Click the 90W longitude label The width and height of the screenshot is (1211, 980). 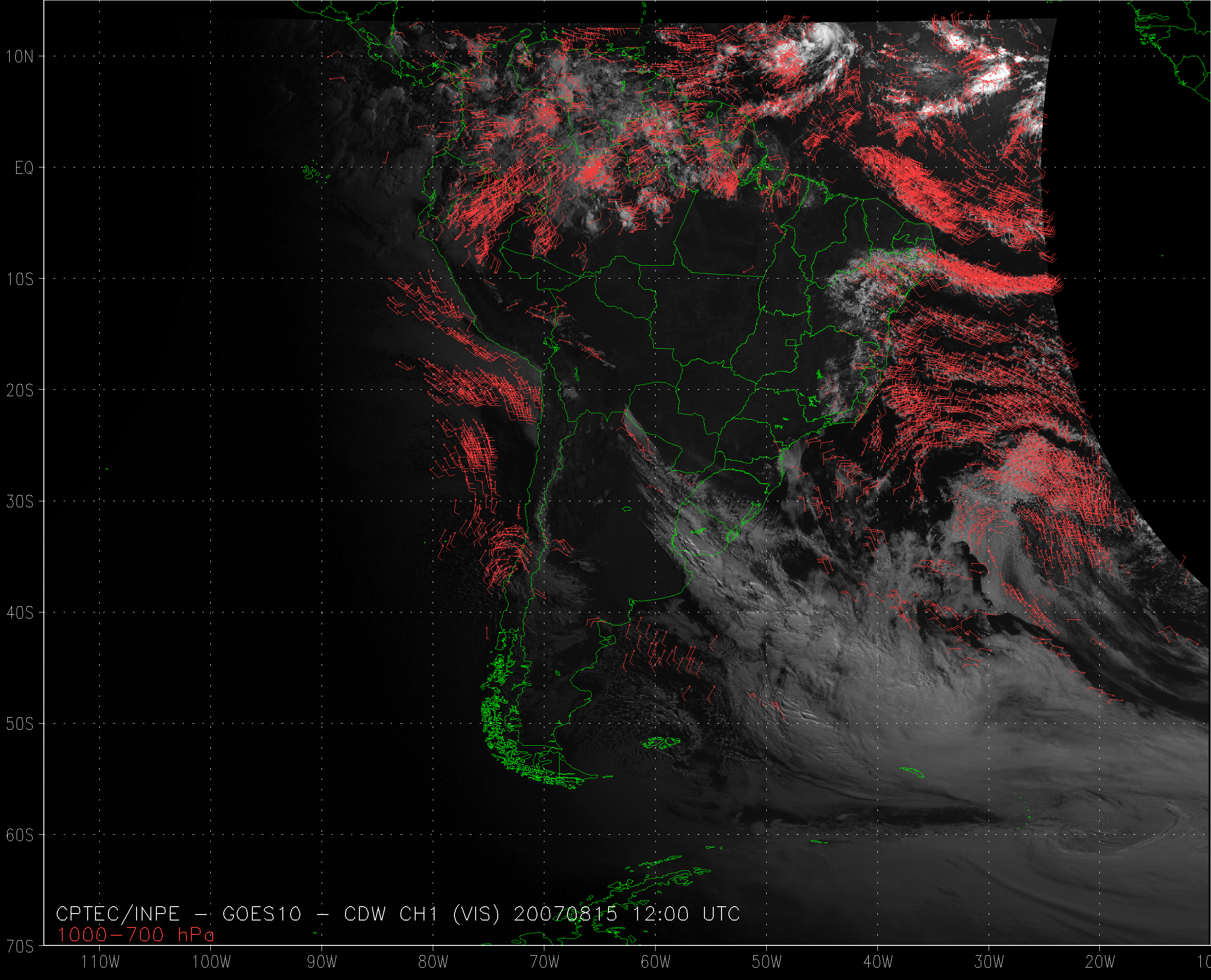[322, 962]
